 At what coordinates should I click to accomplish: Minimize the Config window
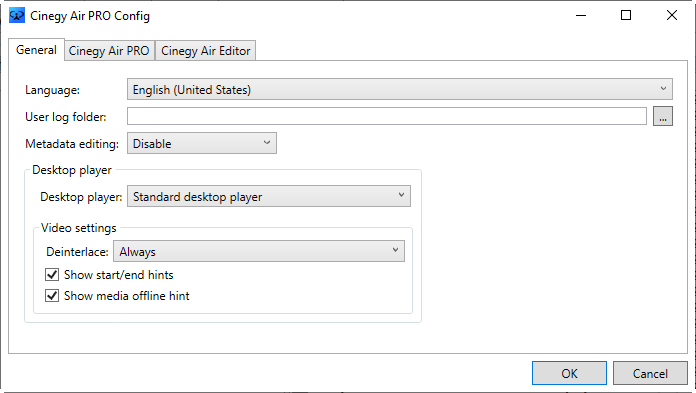[581, 16]
